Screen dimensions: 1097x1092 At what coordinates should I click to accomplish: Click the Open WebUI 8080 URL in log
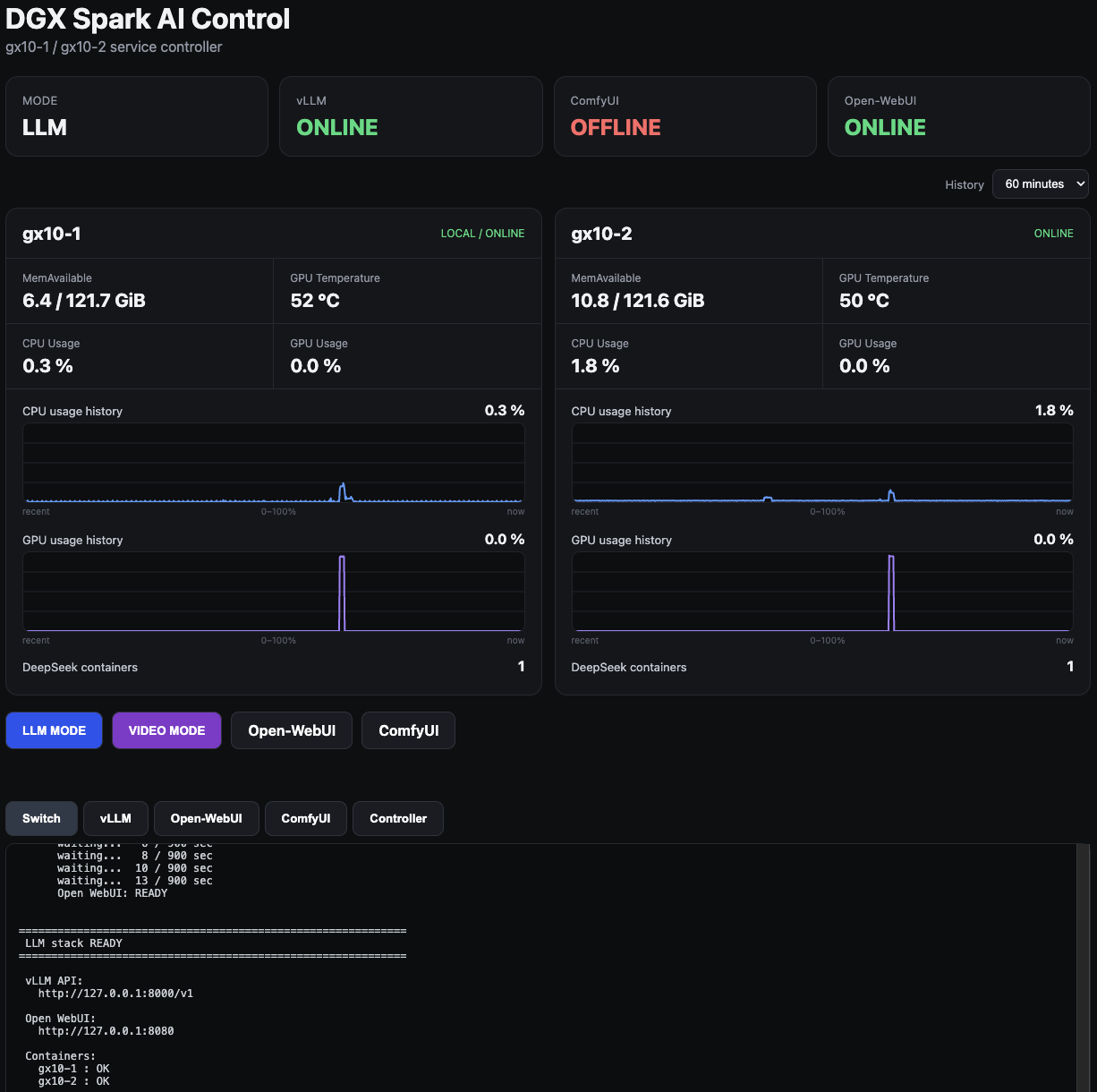pyautogui.click(x=106, y=1031)
